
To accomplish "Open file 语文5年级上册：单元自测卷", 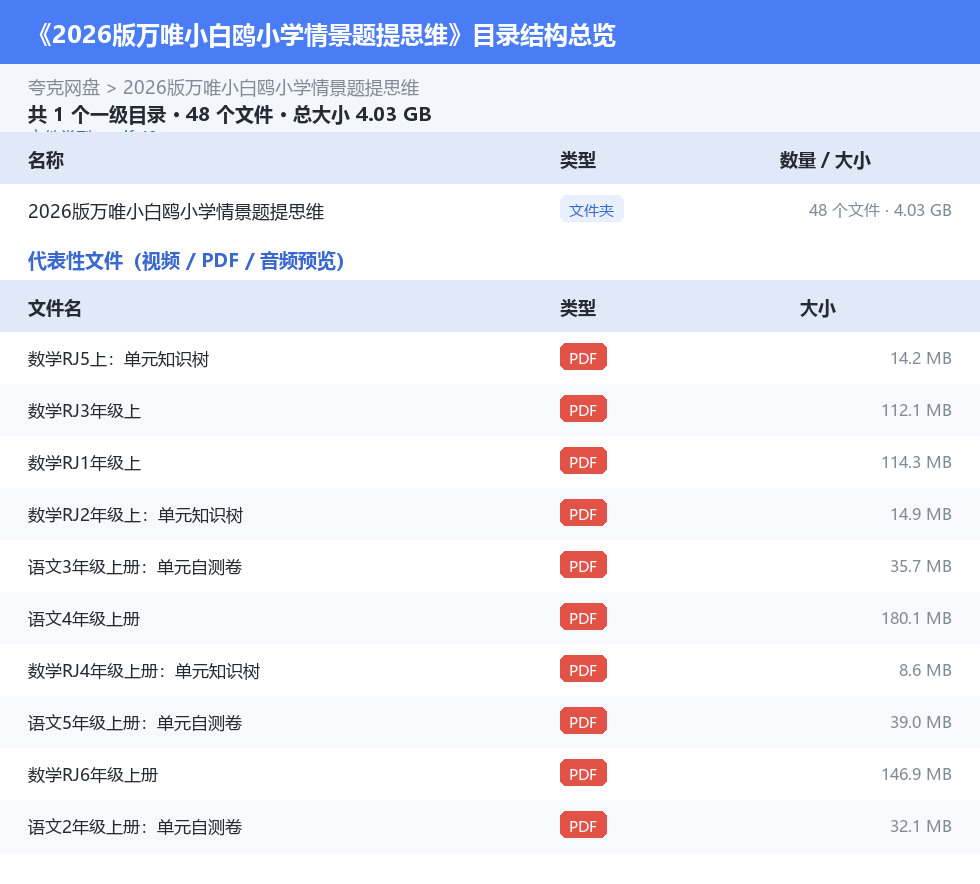I will point(135,723).
